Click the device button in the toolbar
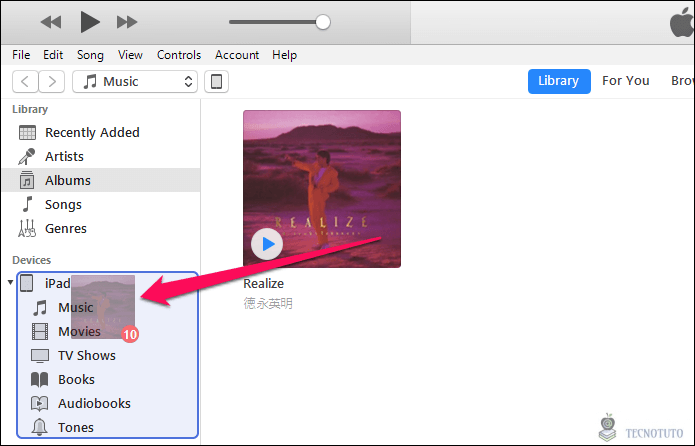 point(216,82)
